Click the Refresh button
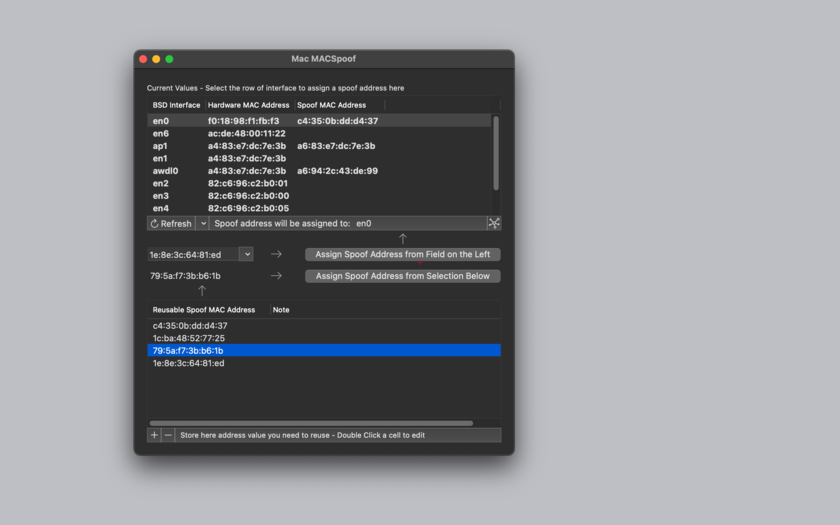The width and height of the screenshot is (840, 525). tap(171, 223)
